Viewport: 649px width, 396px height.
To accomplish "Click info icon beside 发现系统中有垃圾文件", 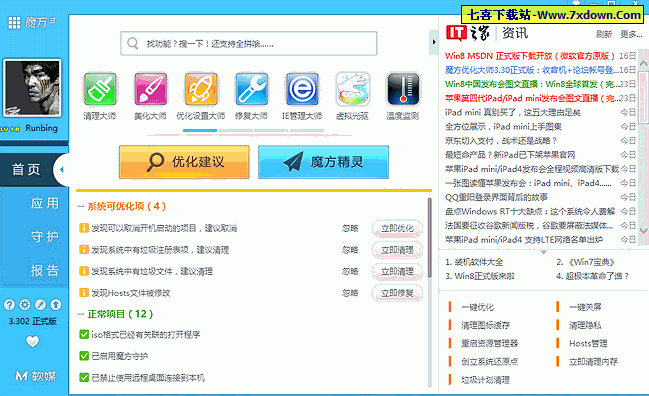I will [84, 271].
